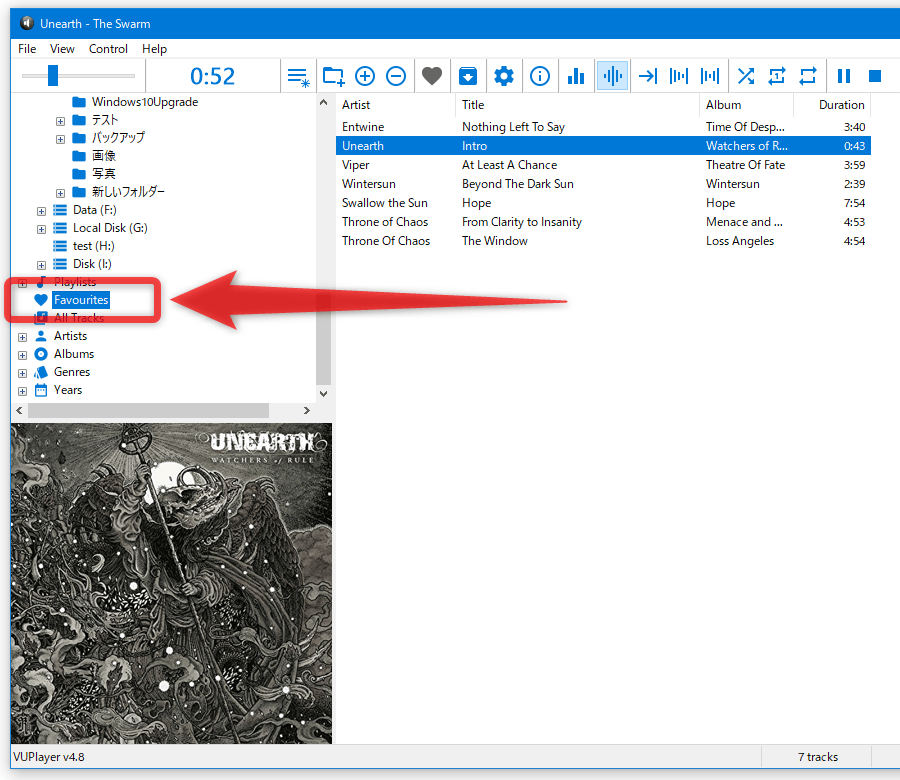Click the Windows10Upgrade folder icon
The image size is (900, 780).
(x=79, y=102)
